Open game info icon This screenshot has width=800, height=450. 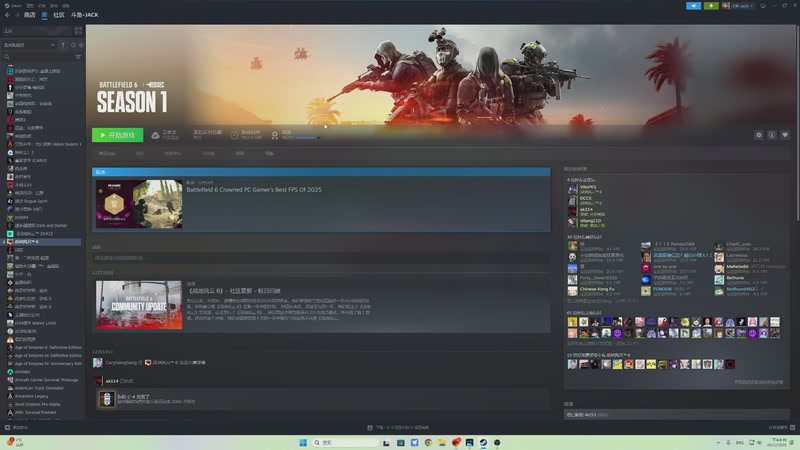[772, 135]
